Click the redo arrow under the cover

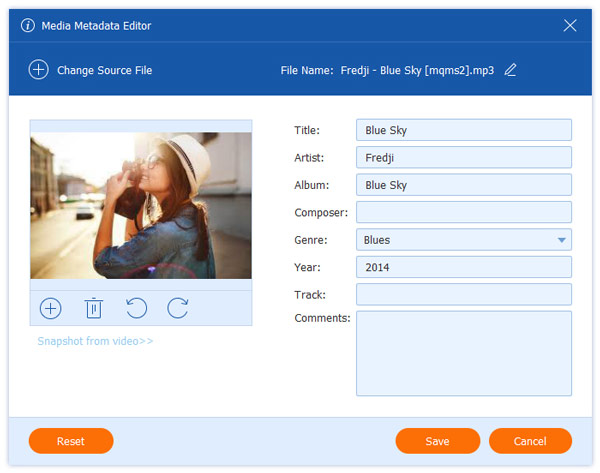178,308
